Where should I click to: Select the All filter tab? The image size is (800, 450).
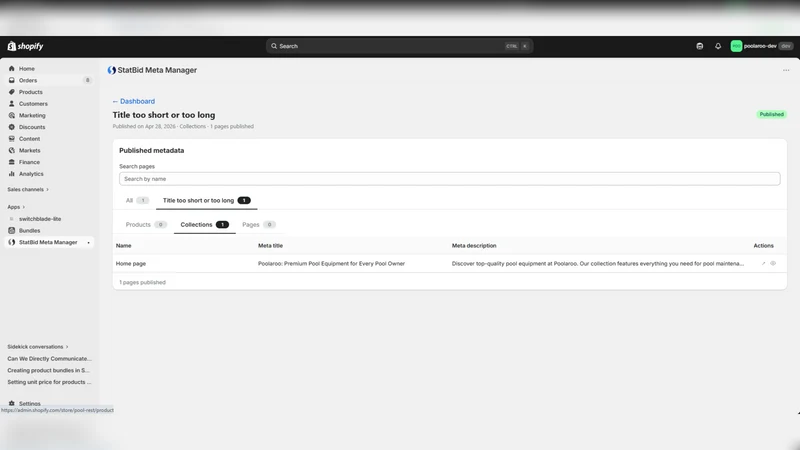(x=137, y=201)
